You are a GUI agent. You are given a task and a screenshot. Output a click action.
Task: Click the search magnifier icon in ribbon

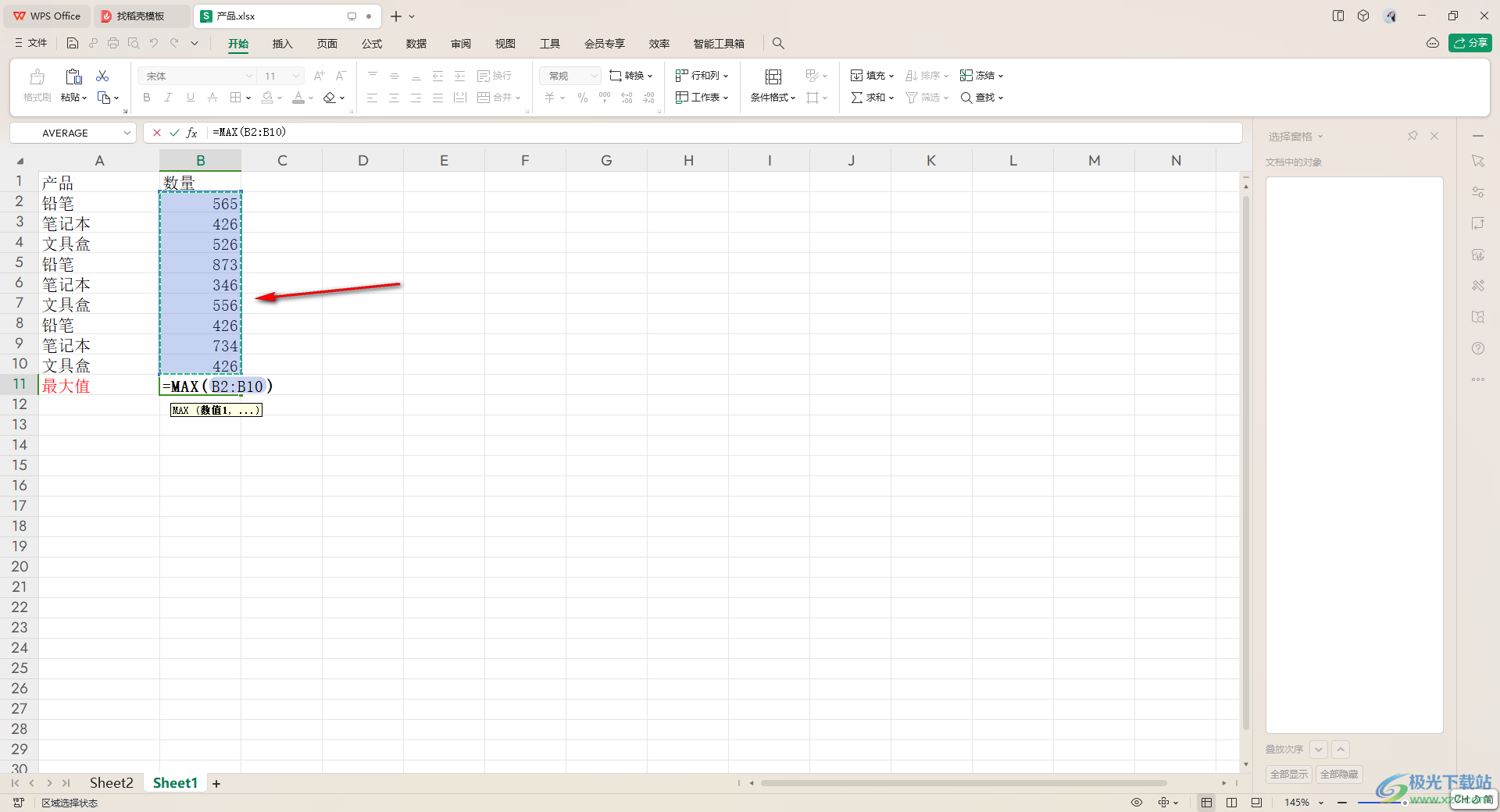click(x=778, y=44)
